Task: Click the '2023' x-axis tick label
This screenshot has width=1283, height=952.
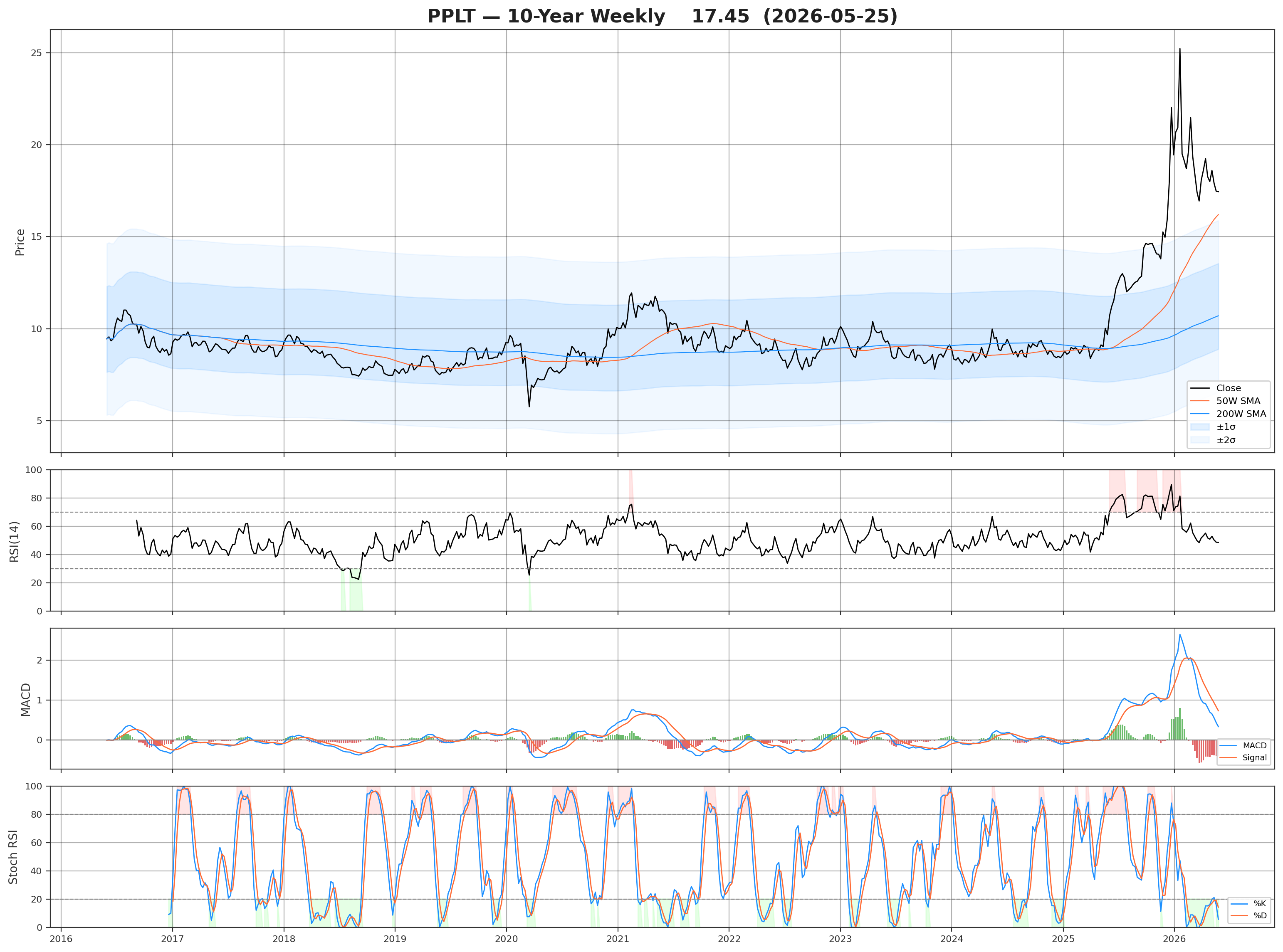Action: click(841, 940)
